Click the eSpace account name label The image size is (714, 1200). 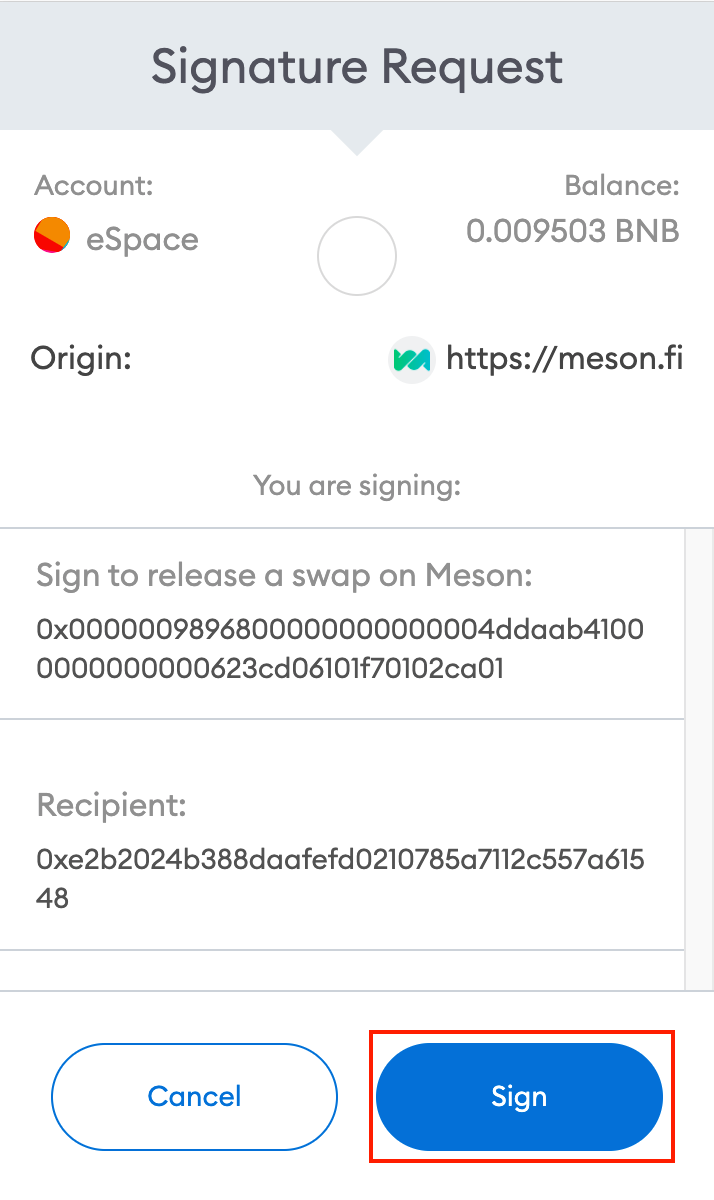[x=145, y=239]
